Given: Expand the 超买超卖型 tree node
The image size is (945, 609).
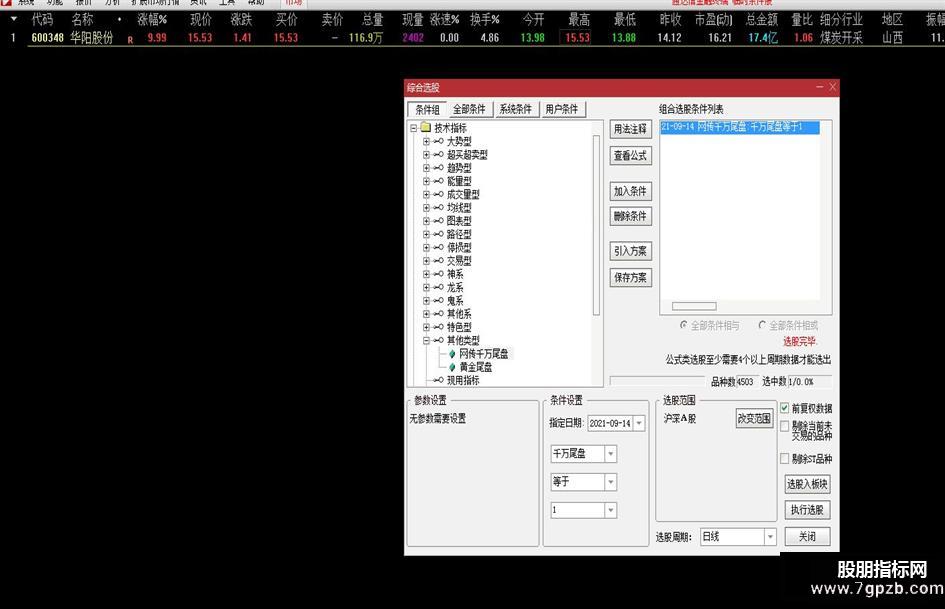Looking at the screenshot, I should click(426, 154).
